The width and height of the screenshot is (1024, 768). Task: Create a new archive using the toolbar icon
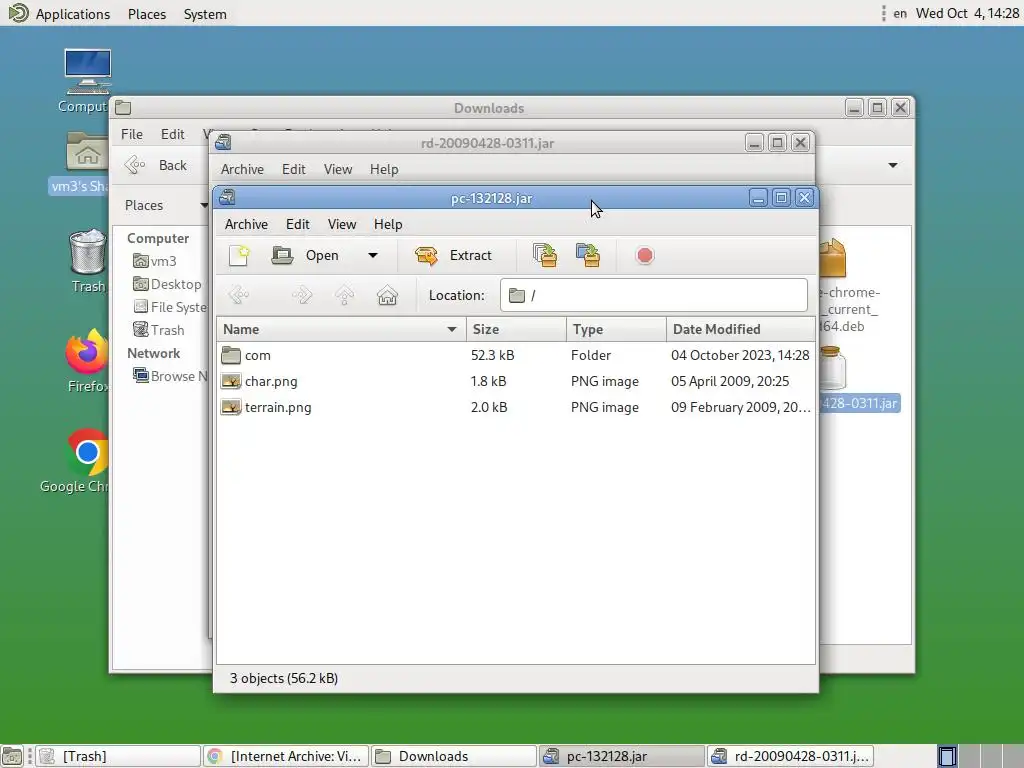tap(239, 255)
